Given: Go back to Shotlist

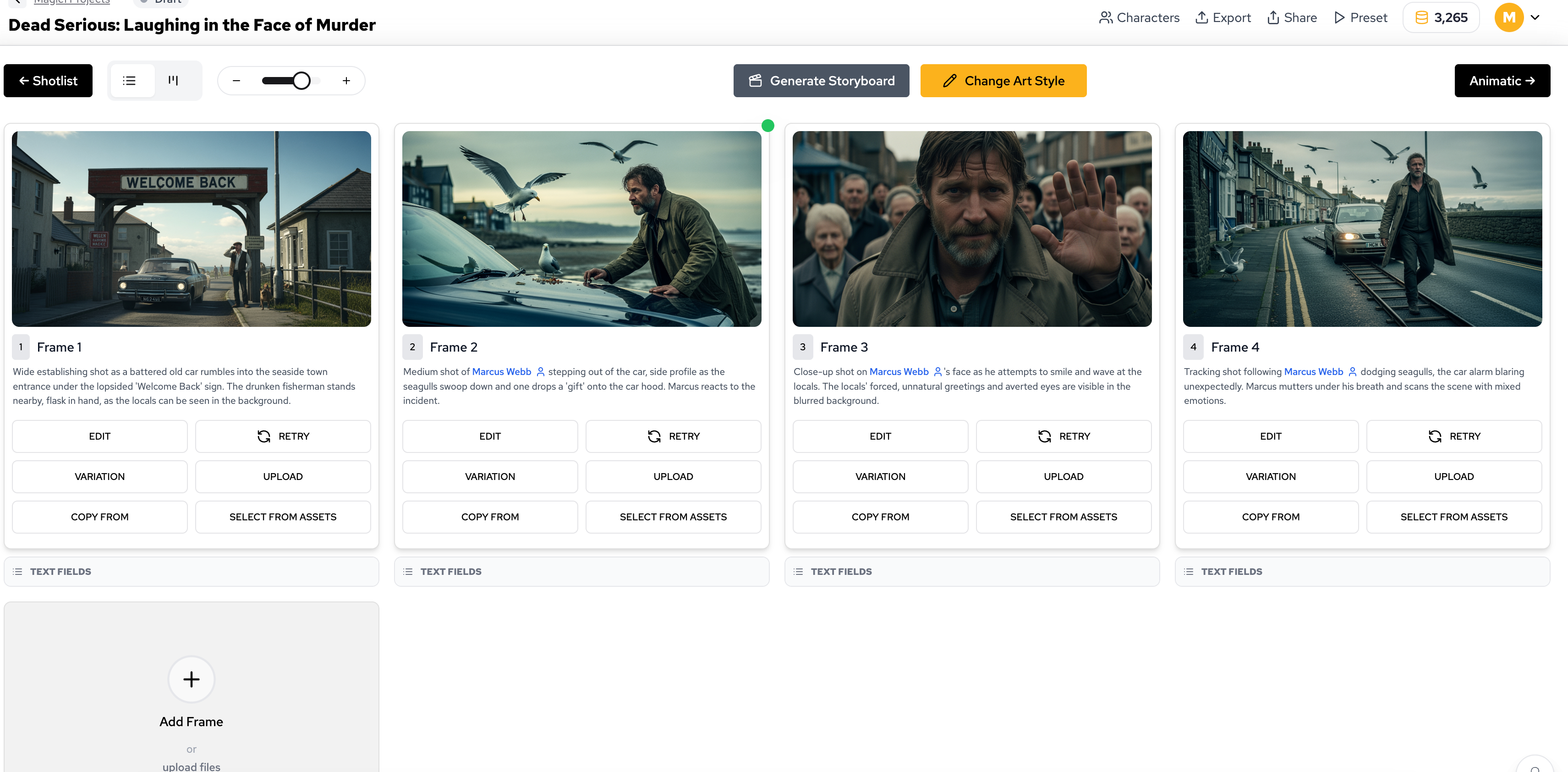Looking at the screenshot, I should point(48,80).
